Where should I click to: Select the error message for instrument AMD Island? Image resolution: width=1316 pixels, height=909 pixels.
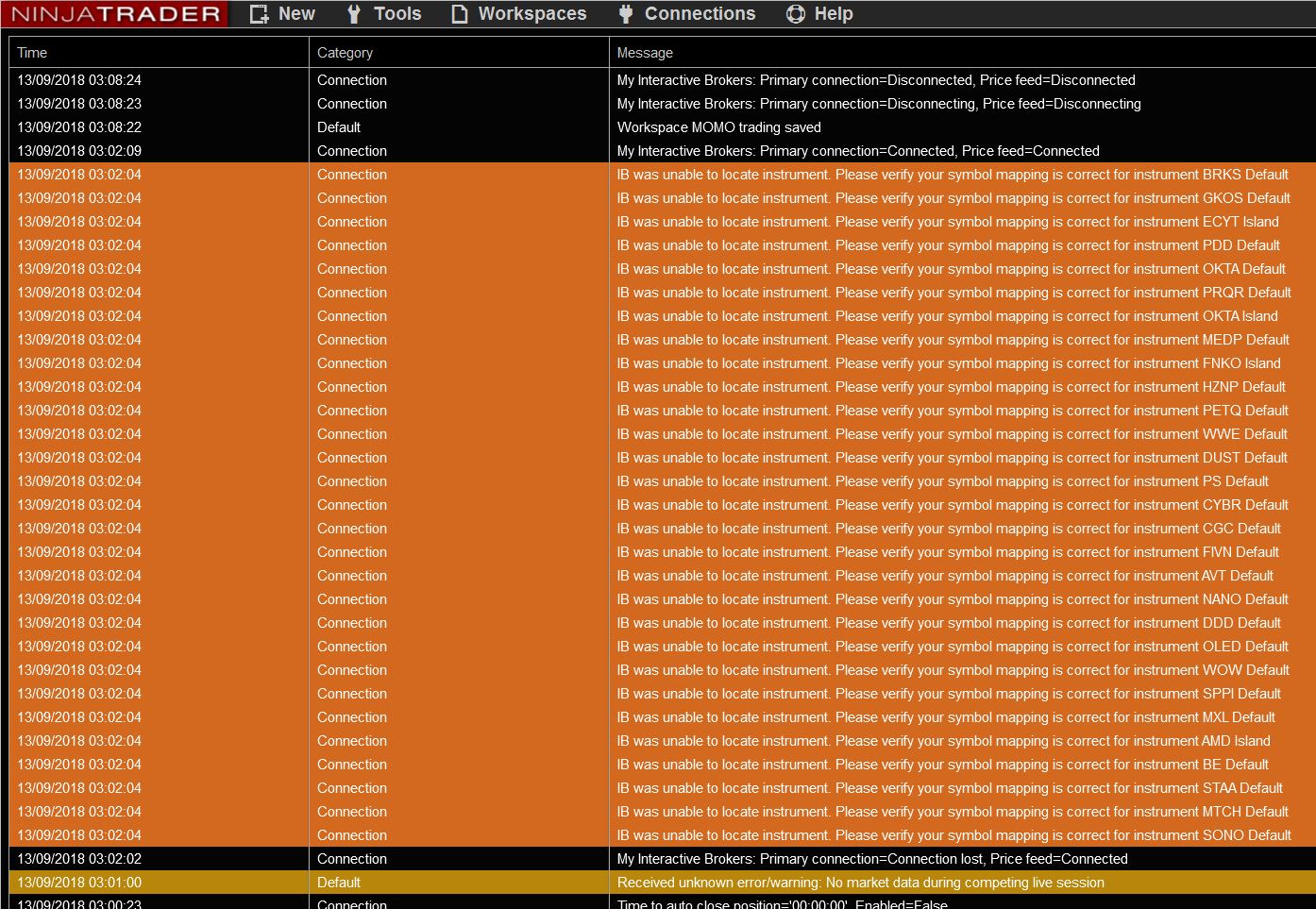pos(944,741)
